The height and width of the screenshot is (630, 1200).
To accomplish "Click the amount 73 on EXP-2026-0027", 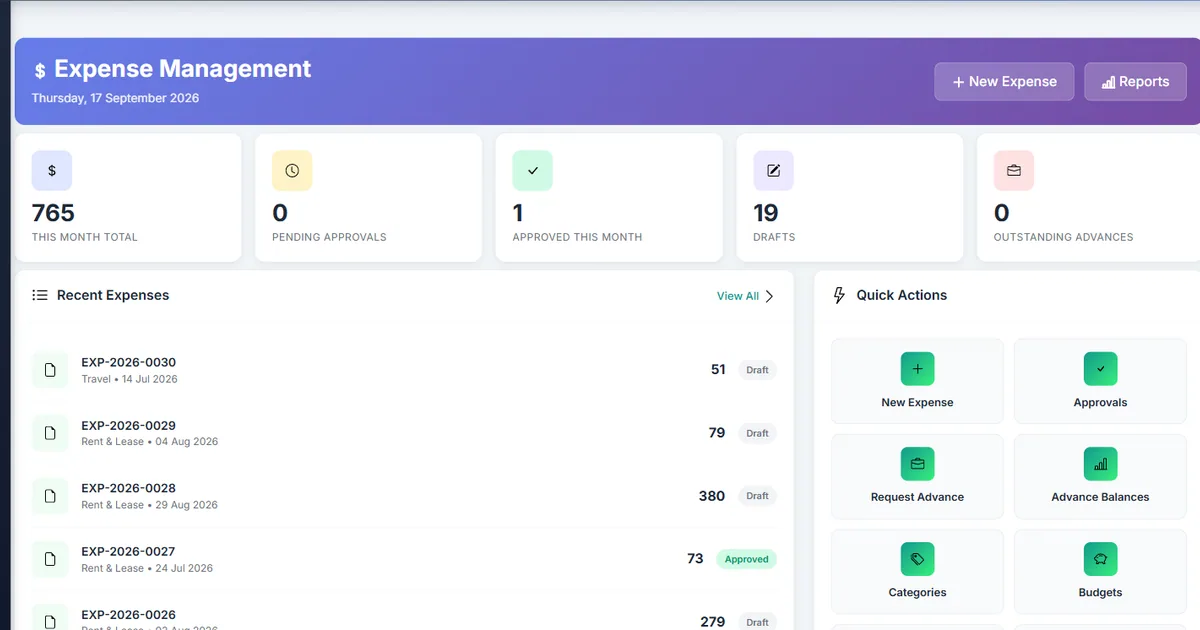I will [695, 559].
